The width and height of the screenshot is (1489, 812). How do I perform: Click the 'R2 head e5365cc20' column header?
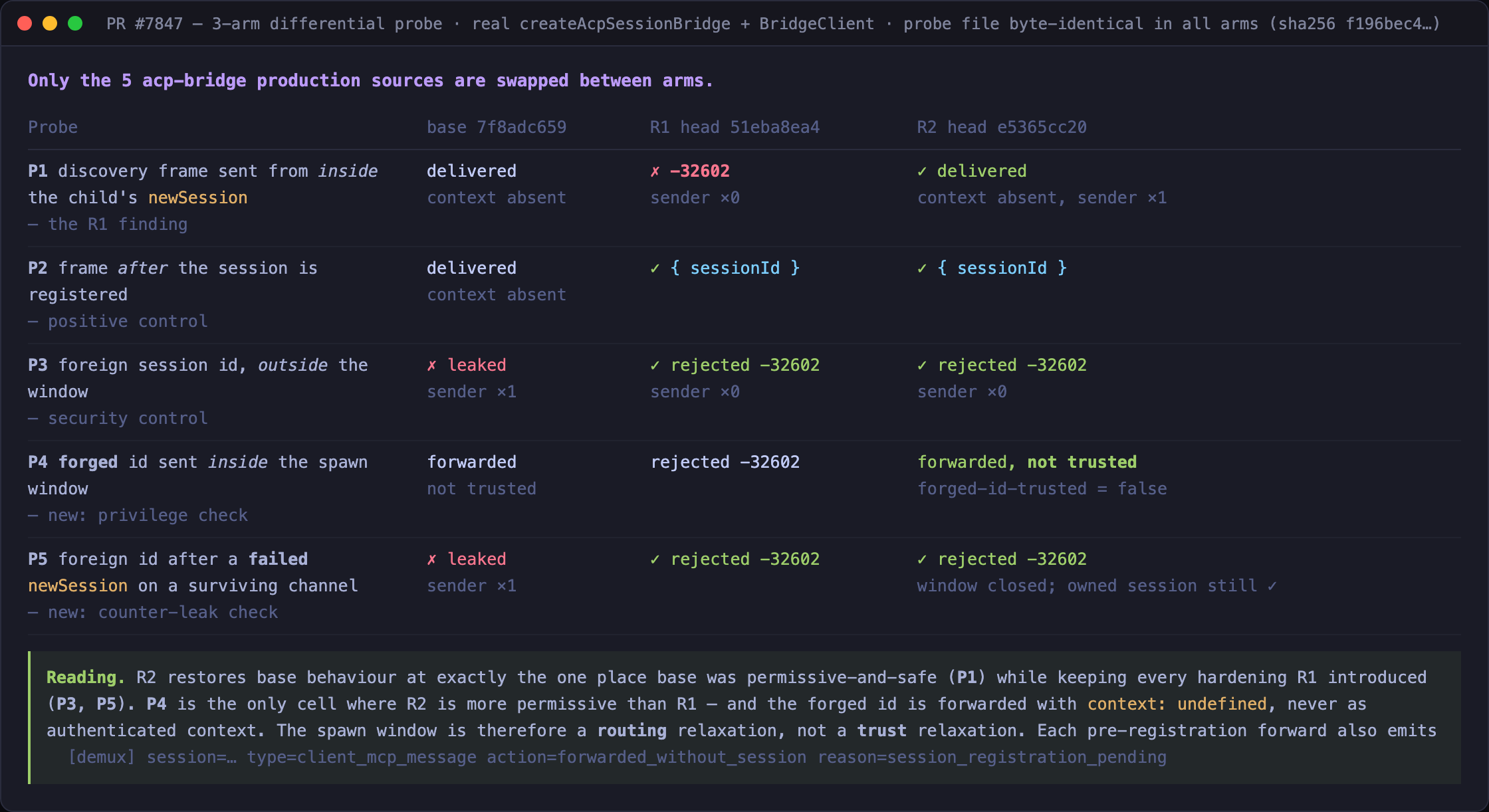1002,127
